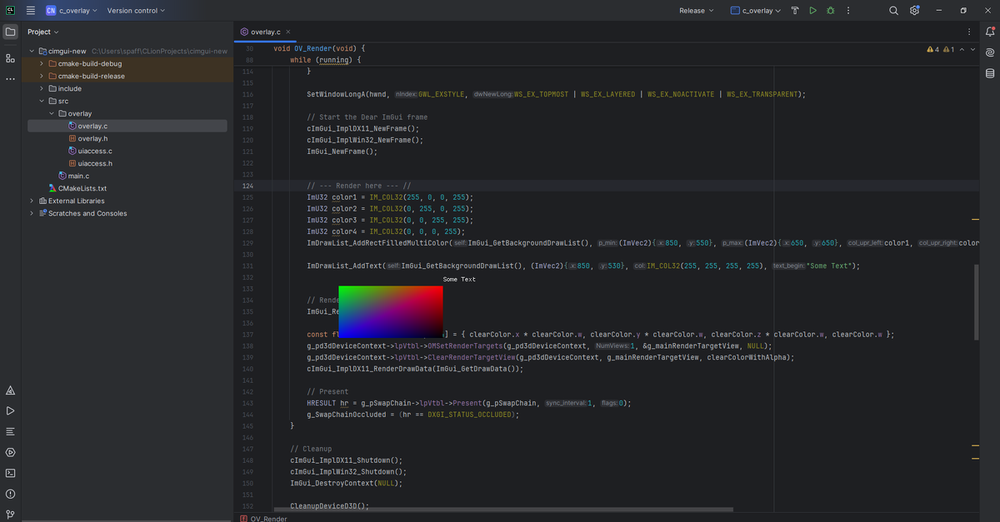
Task: Run the c_overlay configuration
Action: pyautogui.click(x=812, y=11)
